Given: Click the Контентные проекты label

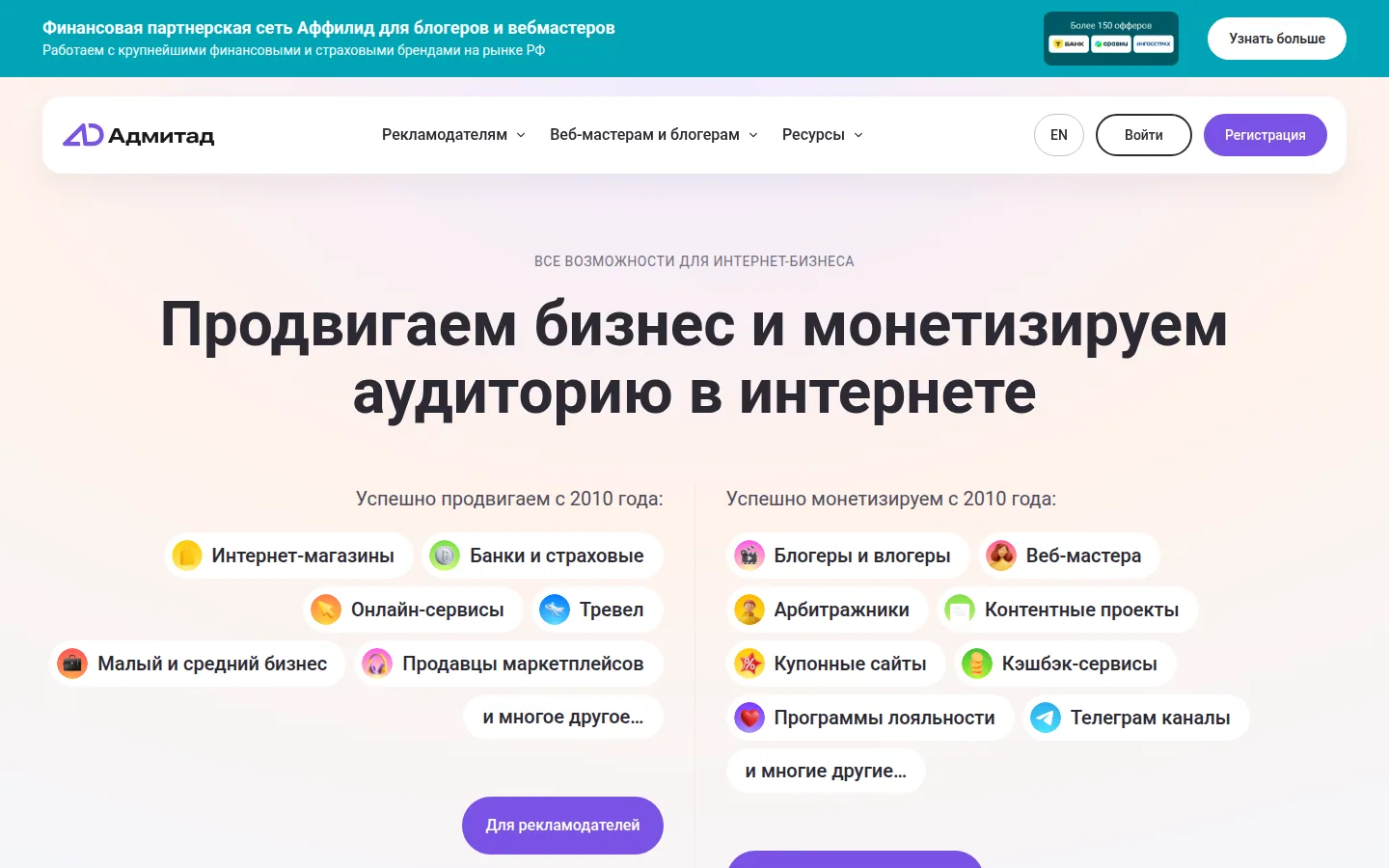Looking at the screenshot, I should (x=1081, y=610).
